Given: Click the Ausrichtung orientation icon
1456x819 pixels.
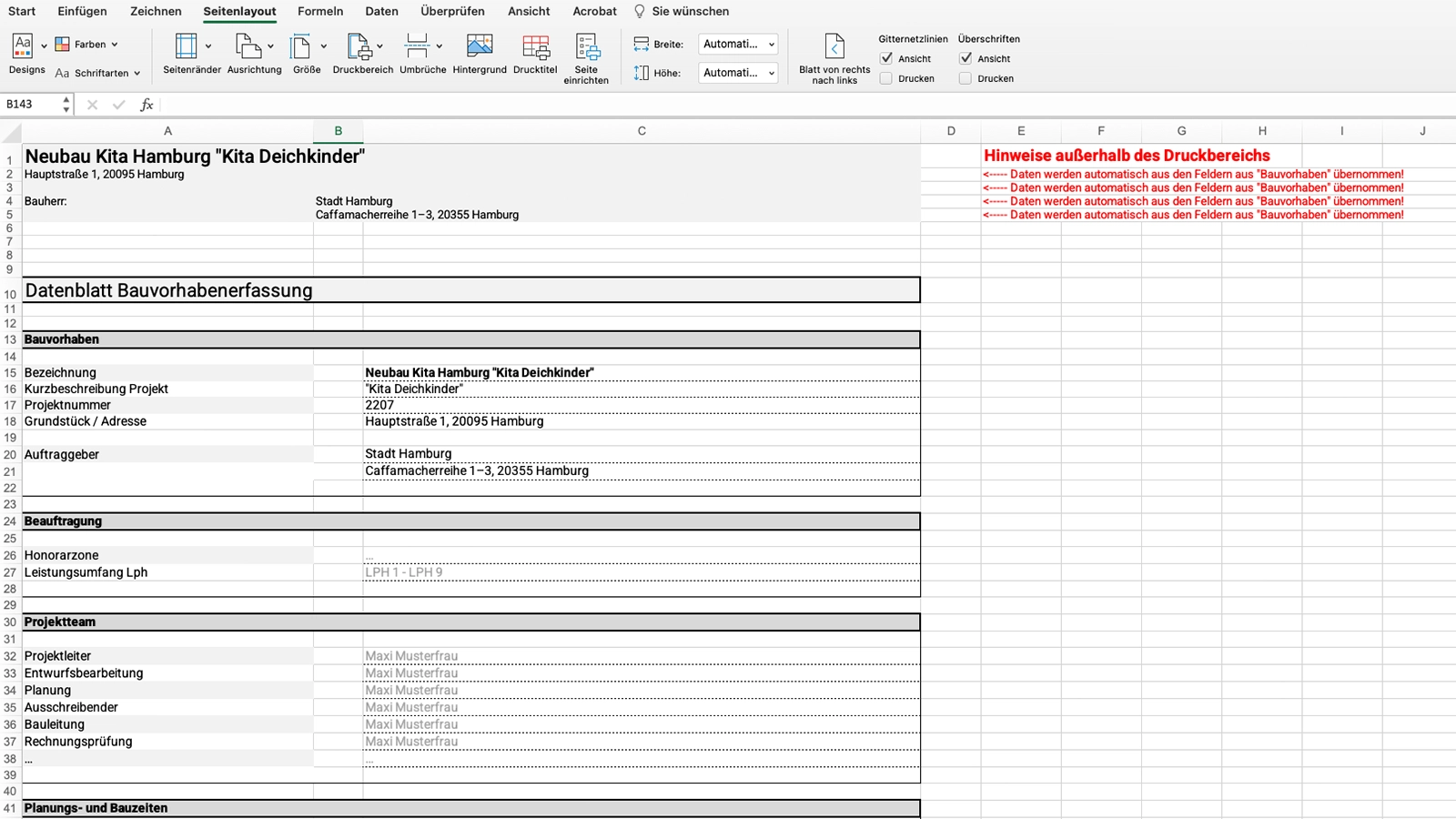Looking at the screenshot, I should coord(248,45).
